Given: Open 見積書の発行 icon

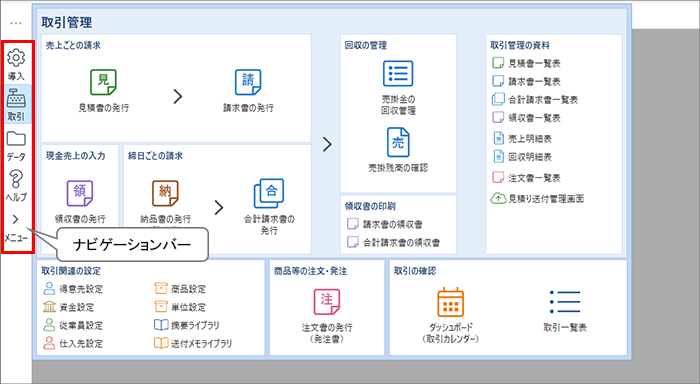Looking at the screenshot, I should point(103,82).
